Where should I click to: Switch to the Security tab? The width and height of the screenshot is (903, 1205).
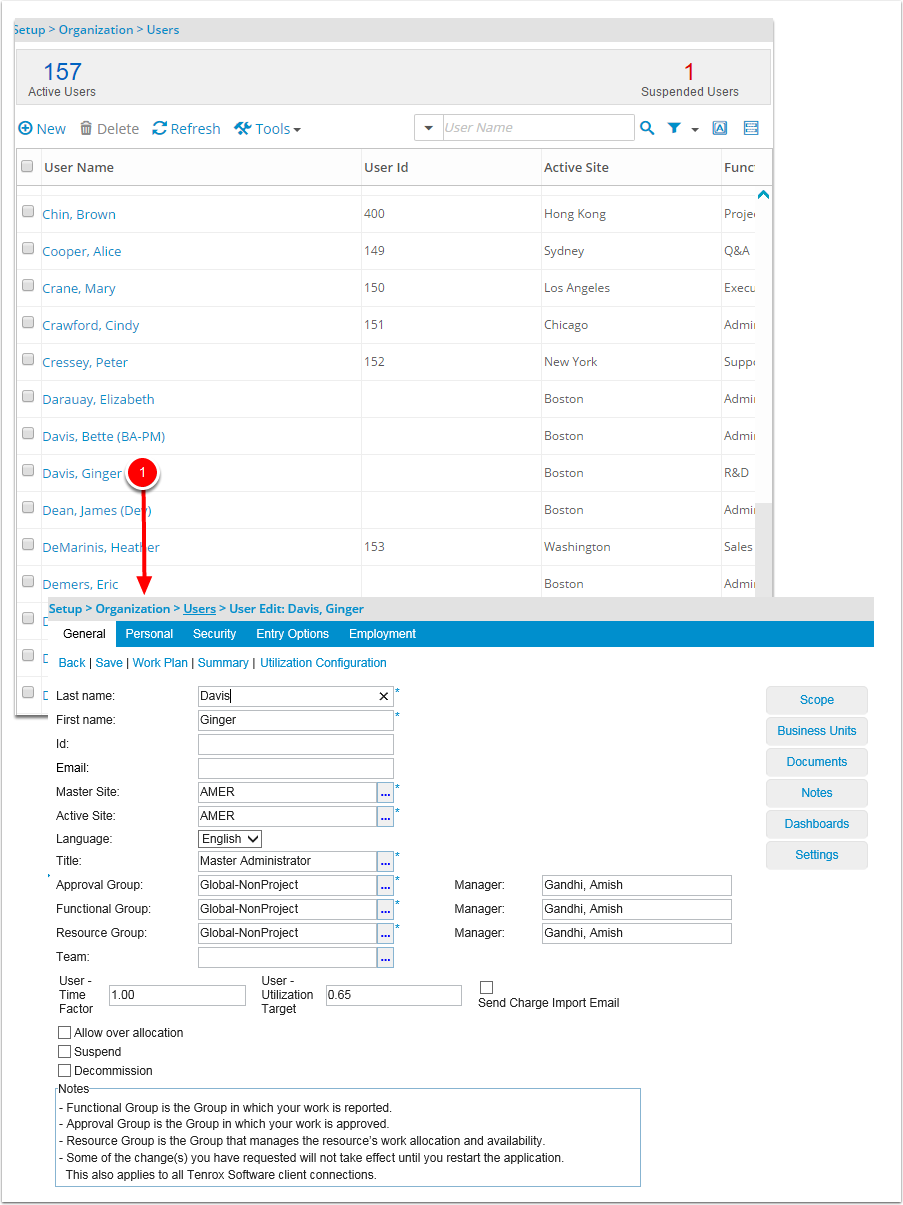214,634
